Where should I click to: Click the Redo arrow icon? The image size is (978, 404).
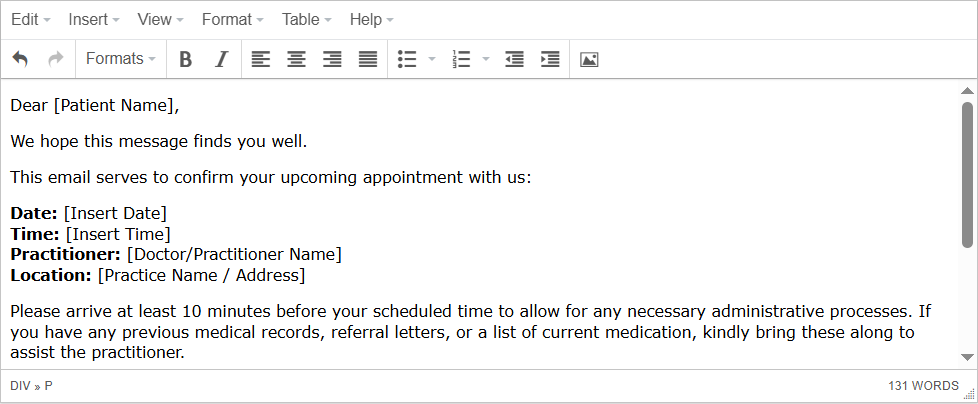tap(56, 59)
